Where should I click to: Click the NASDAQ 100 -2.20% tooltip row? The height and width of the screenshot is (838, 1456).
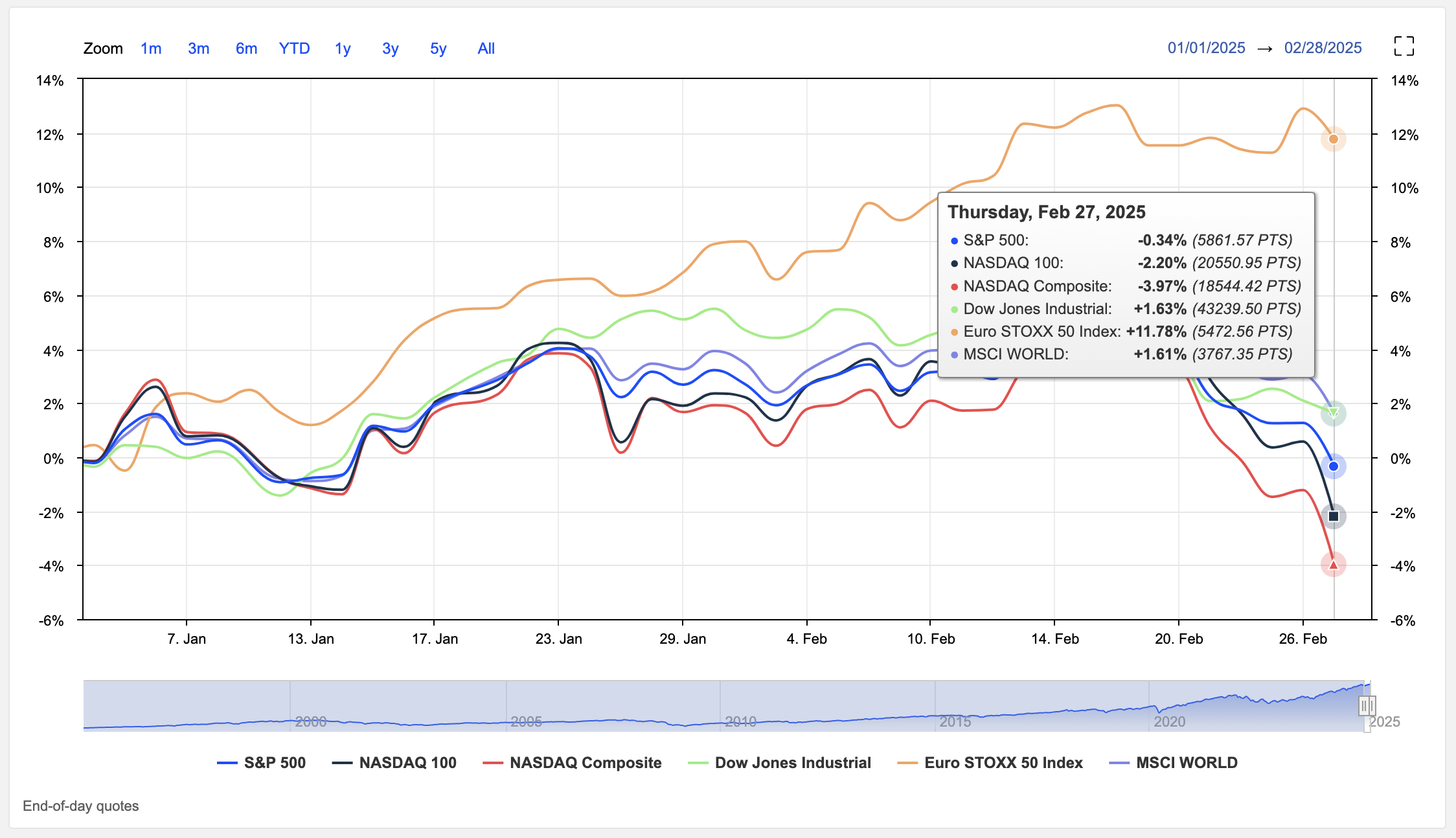pos(1126,263)
